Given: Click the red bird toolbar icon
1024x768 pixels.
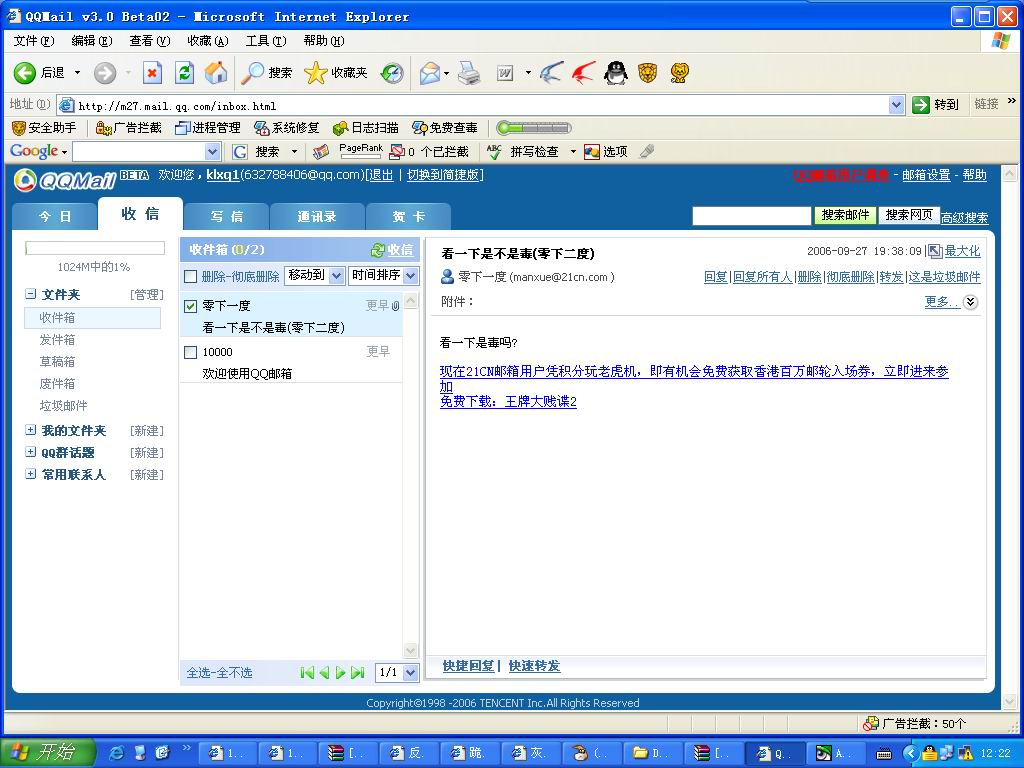Looking at the screenshot, I should [x=583, y=72].
